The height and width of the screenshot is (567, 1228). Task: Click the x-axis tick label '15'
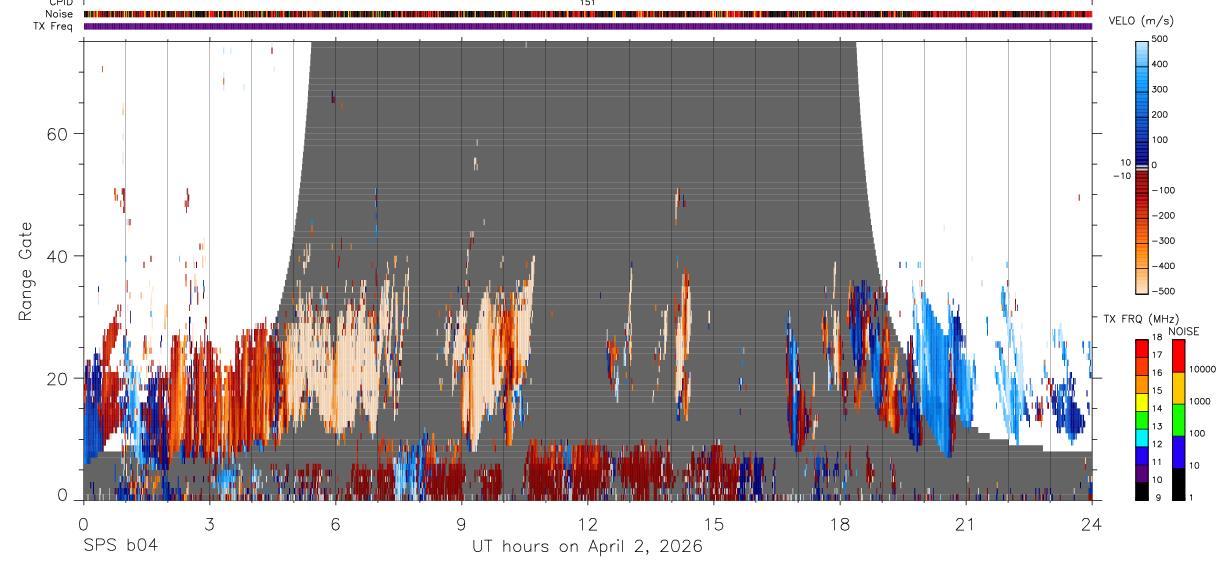(713, 525)
